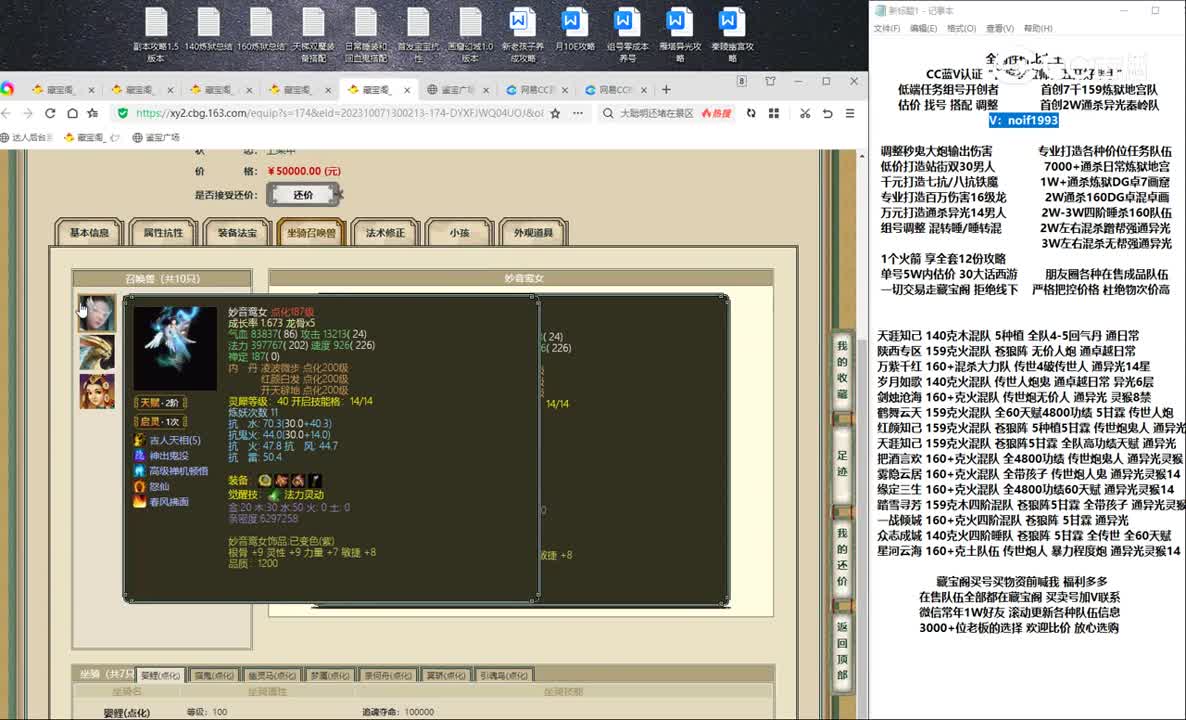Select the golden dragon pet thumbnail

(x=97, y=352)
